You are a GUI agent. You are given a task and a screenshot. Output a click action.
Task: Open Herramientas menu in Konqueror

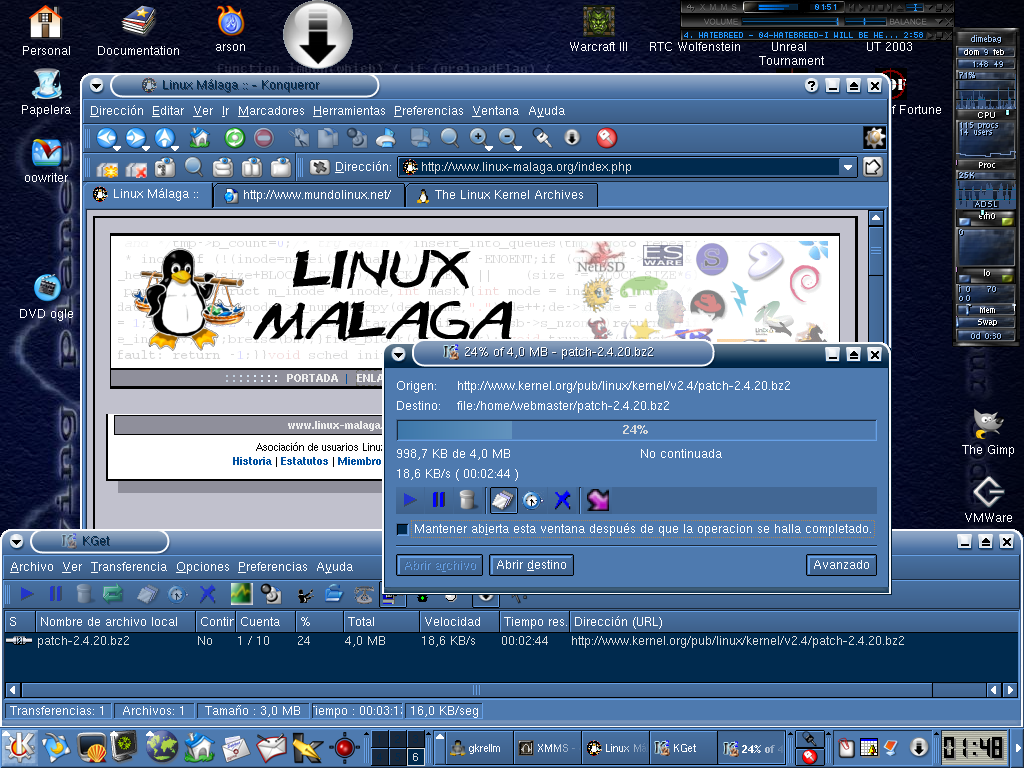click(x=349, y=111)
